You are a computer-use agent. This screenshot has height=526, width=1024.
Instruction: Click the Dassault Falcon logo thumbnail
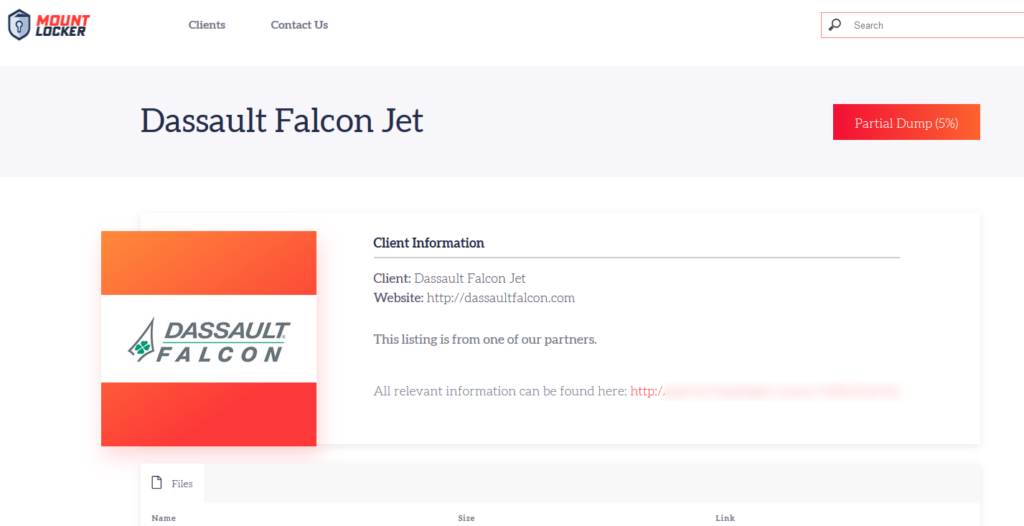pyautogui.click(x=209, y=339)
